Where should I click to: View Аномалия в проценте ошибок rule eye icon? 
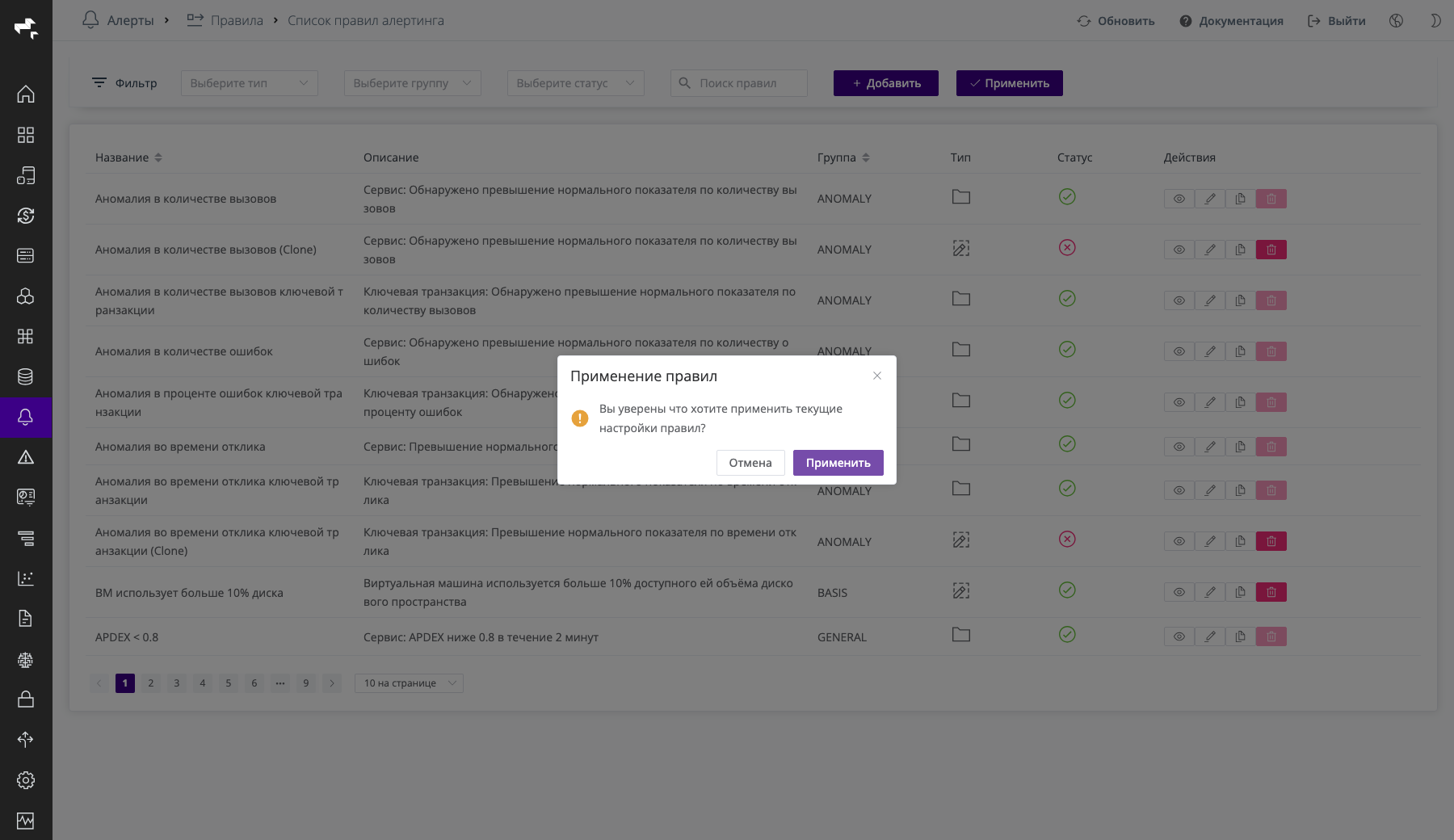[x=1179, y=402]
